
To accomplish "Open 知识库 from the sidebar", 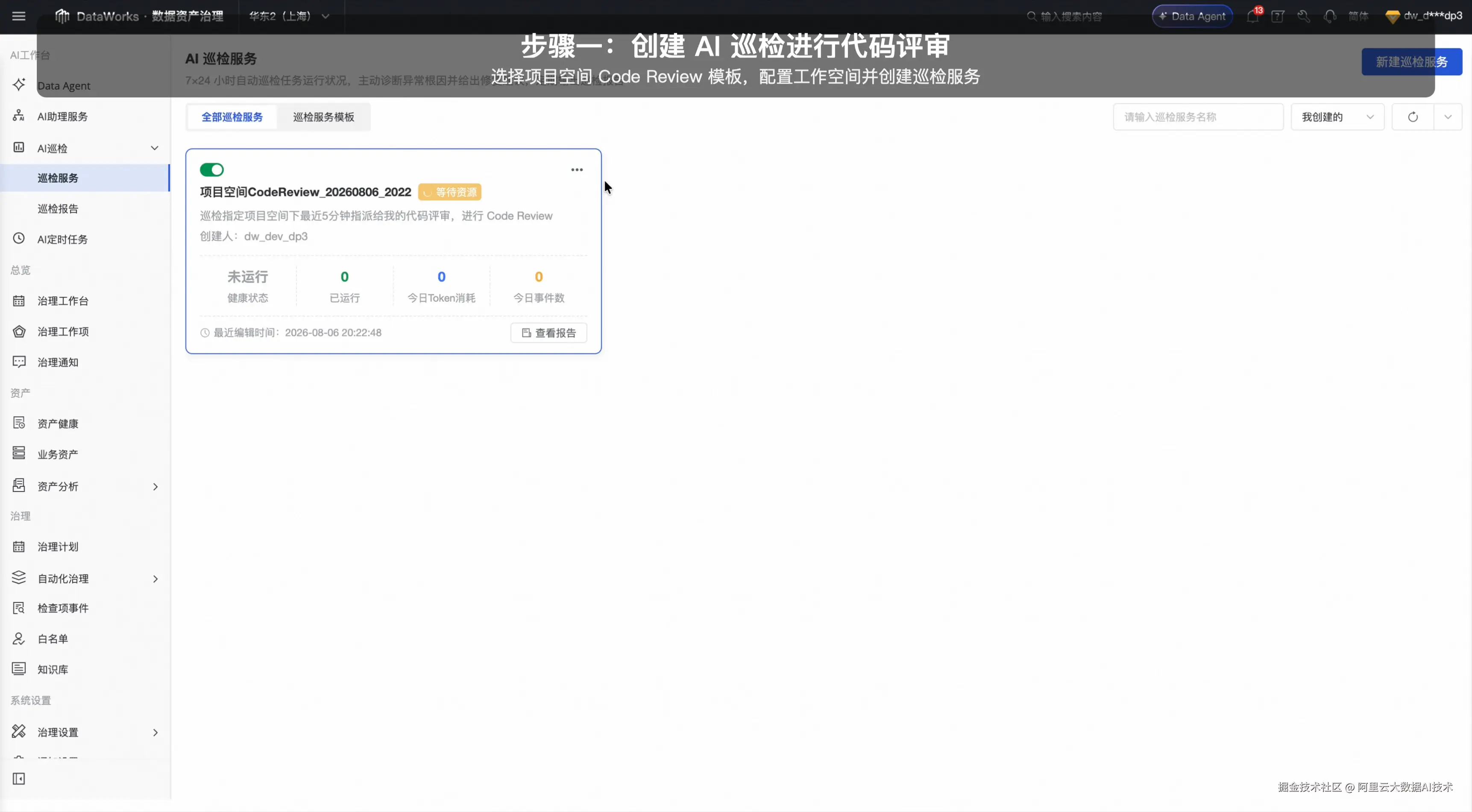I will click(85, 670).
